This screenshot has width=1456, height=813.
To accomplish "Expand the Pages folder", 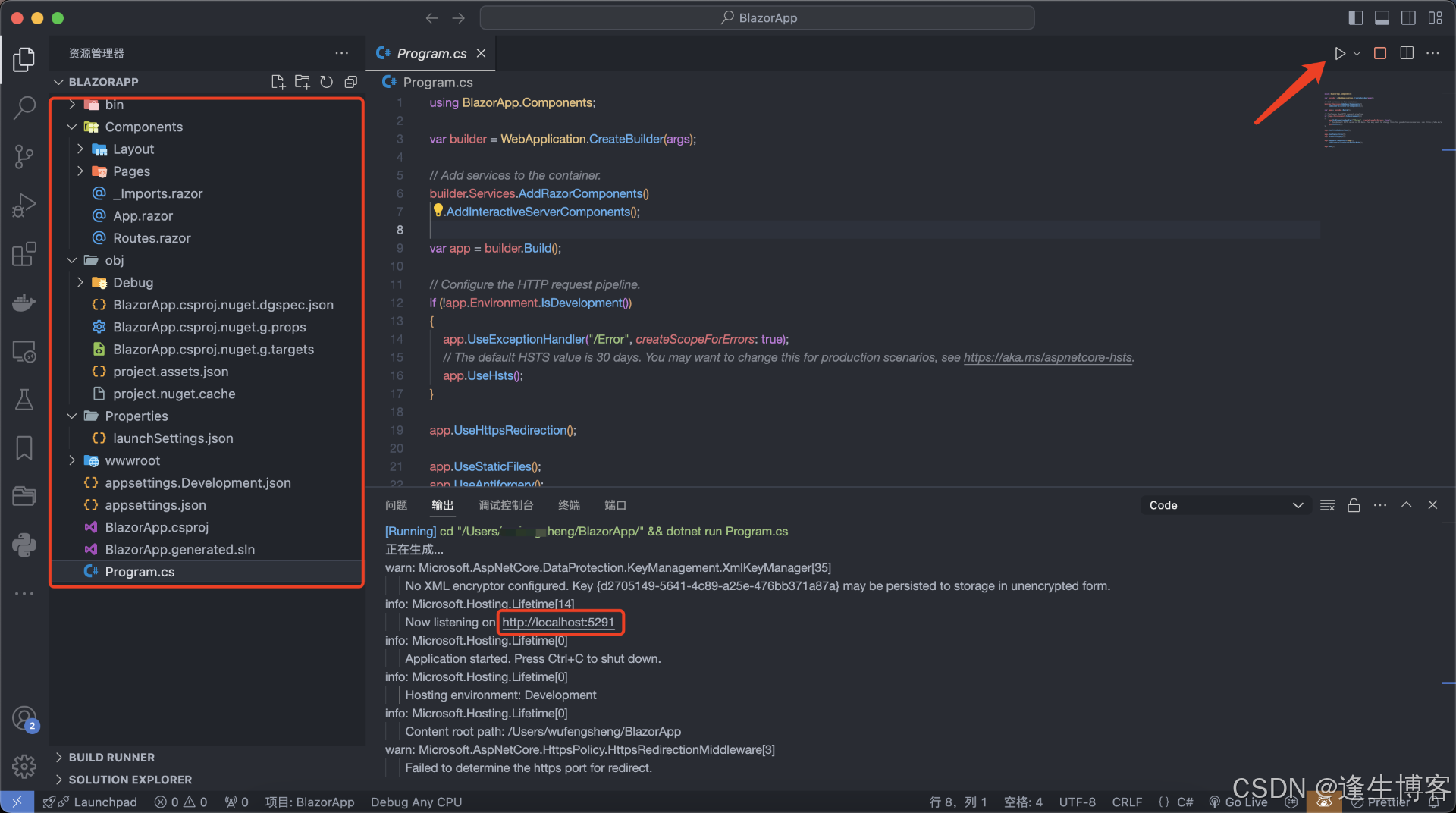I will point(80,171).
